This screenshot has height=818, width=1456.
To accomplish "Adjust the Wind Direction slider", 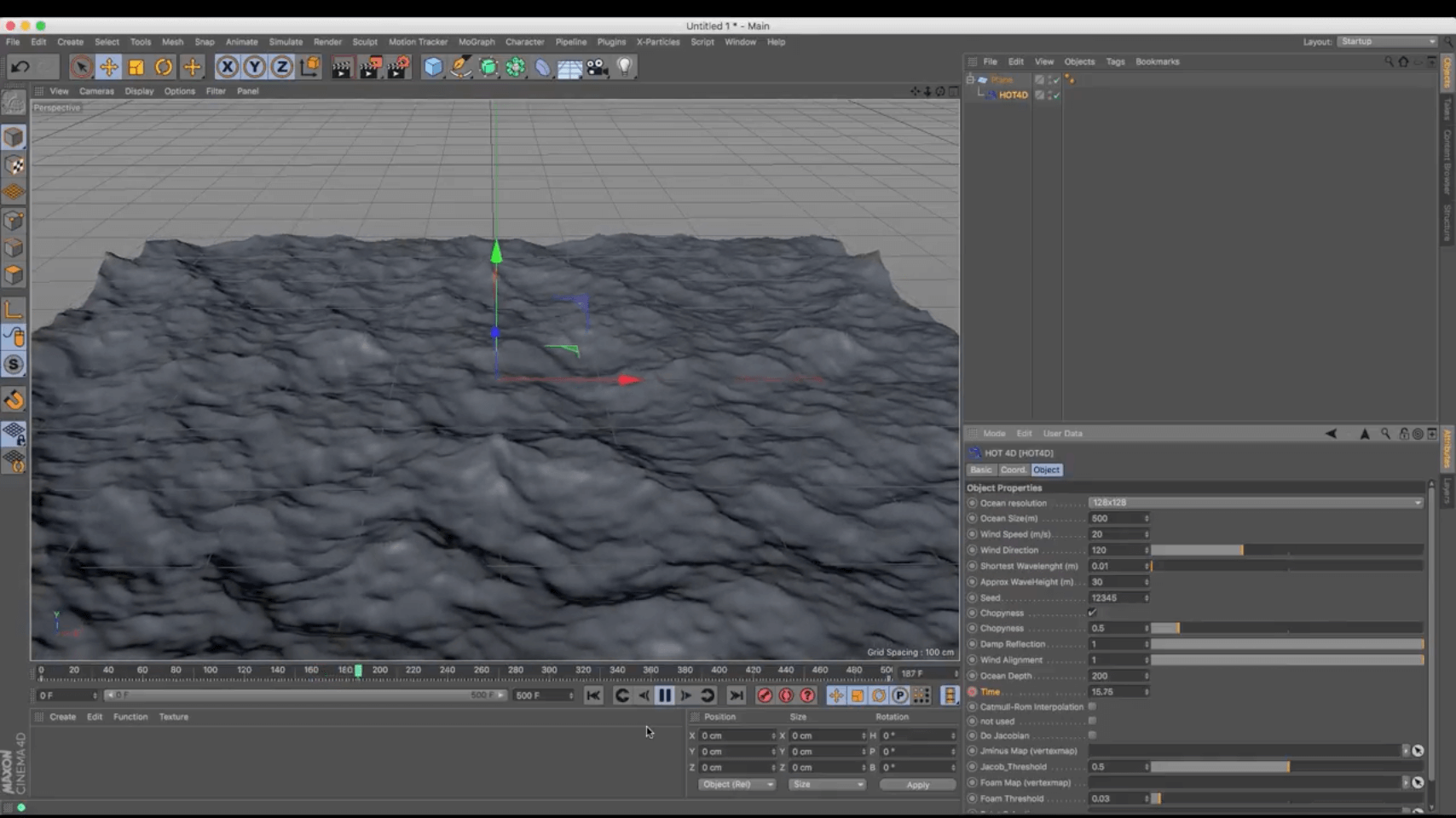I will click(x=1242, y=550).
